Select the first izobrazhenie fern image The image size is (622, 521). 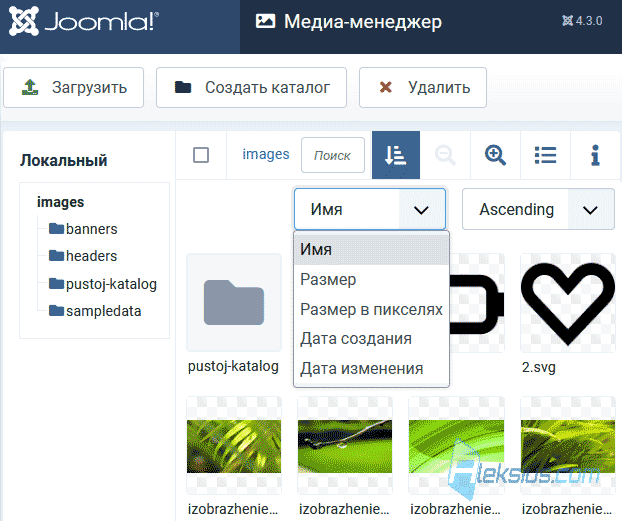(234, 446)
